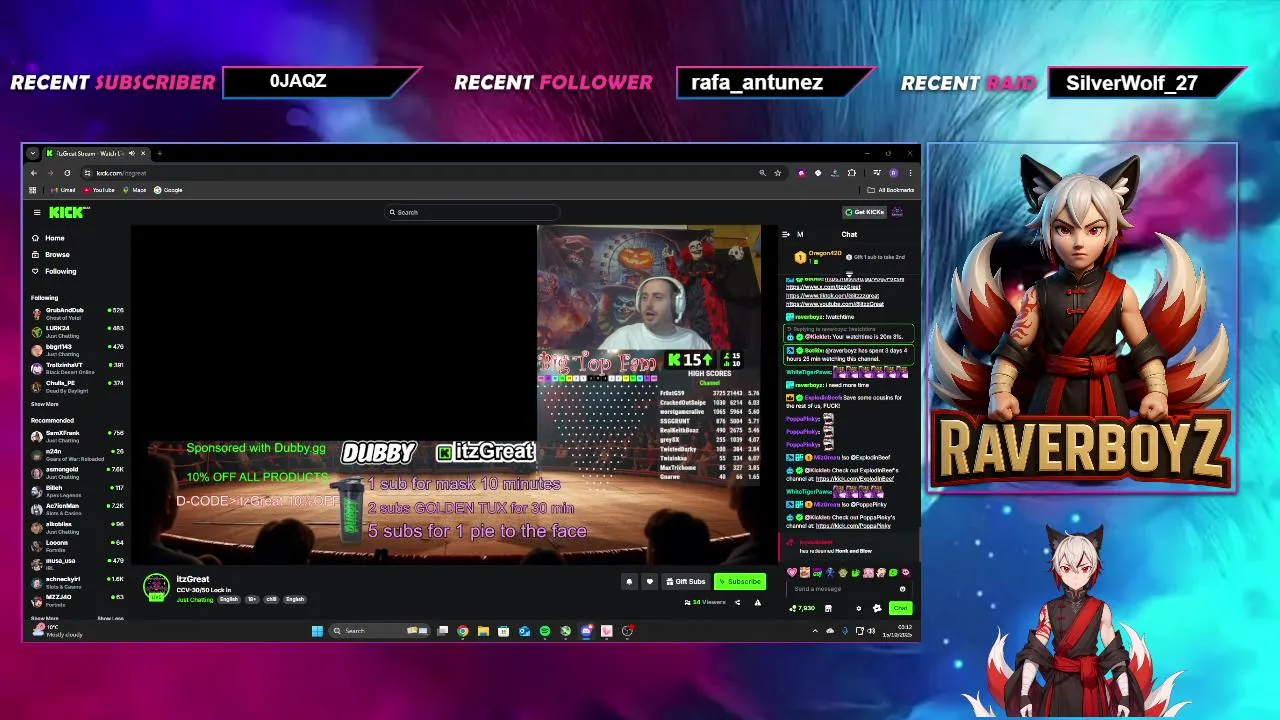The width and height of the screenshot is (1280, 720).
Task: Toggle the follow heart button for itzGreat
Action: [649, 582]
